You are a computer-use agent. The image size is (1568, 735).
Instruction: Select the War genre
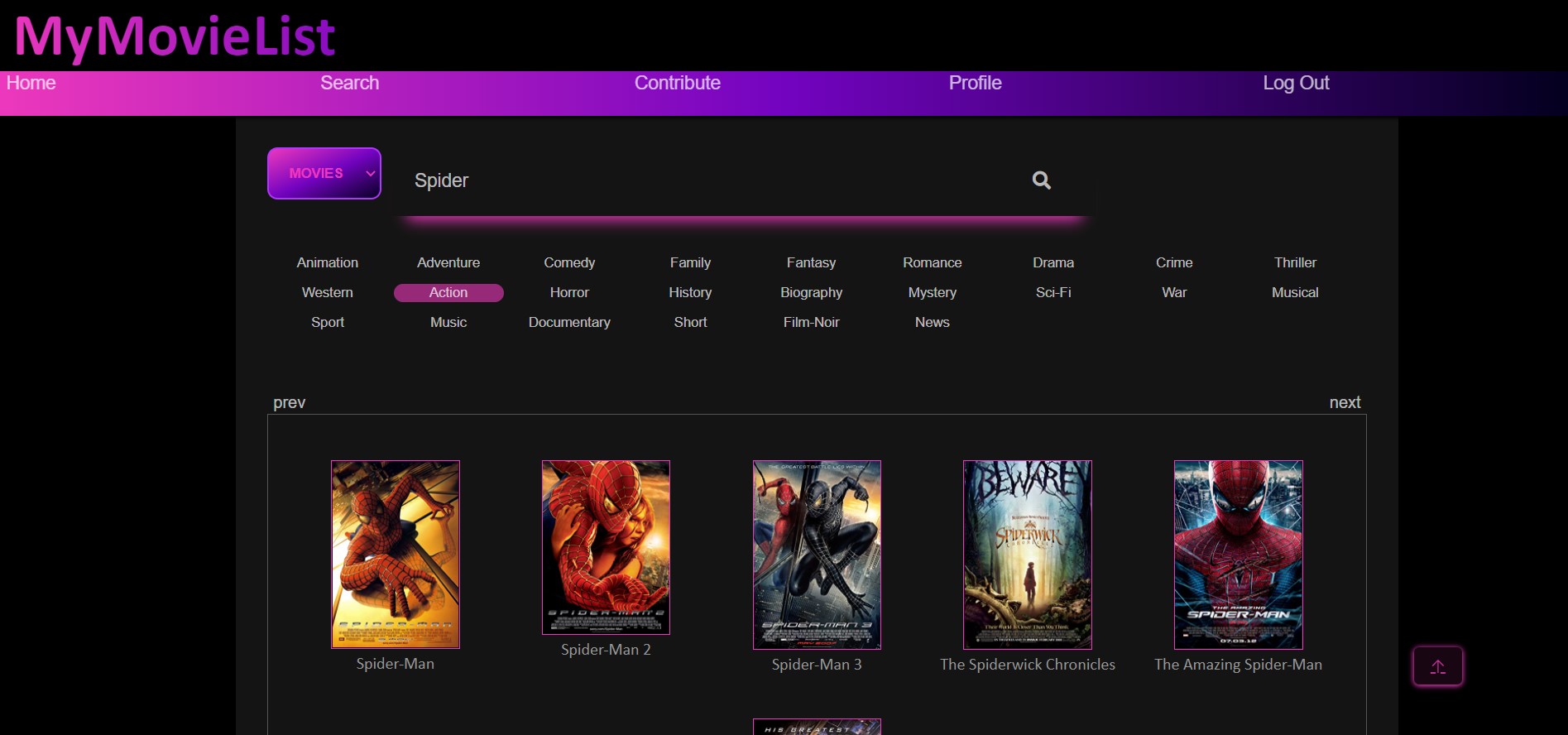tap(1174, 292)
